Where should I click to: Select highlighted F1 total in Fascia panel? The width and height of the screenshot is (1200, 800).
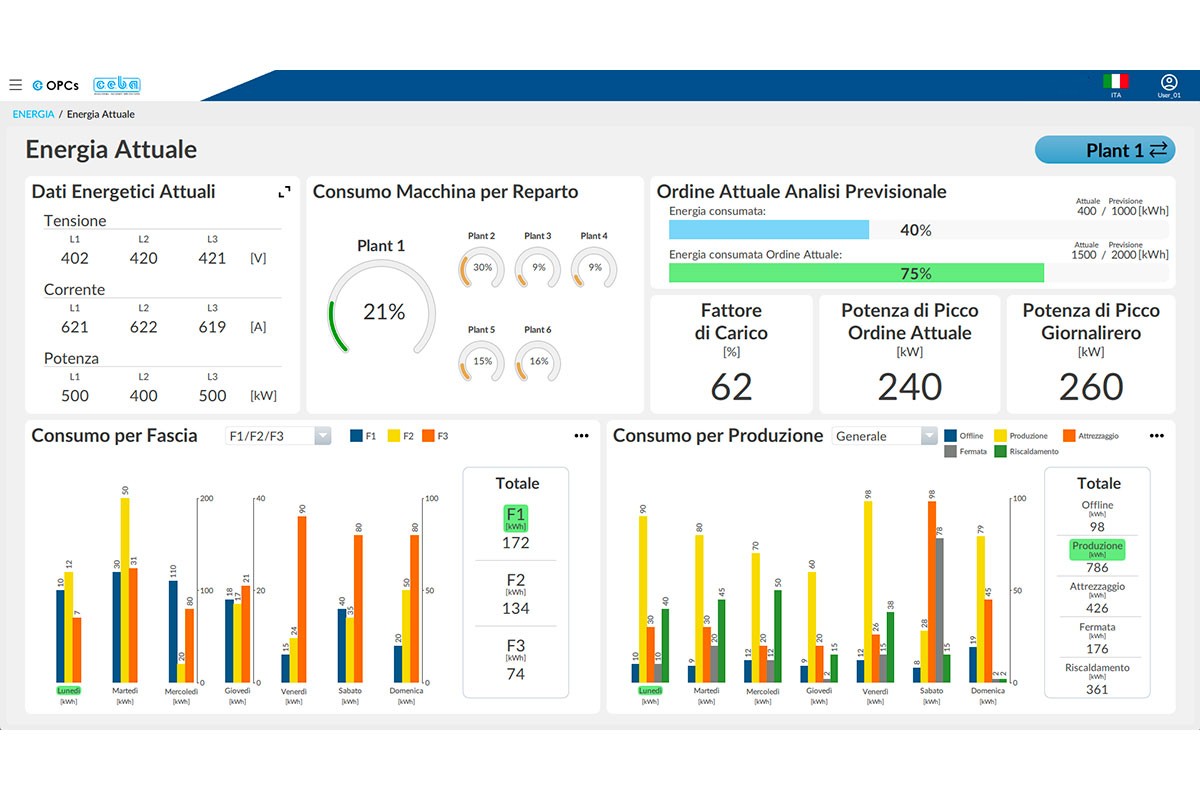click(515, 518)
